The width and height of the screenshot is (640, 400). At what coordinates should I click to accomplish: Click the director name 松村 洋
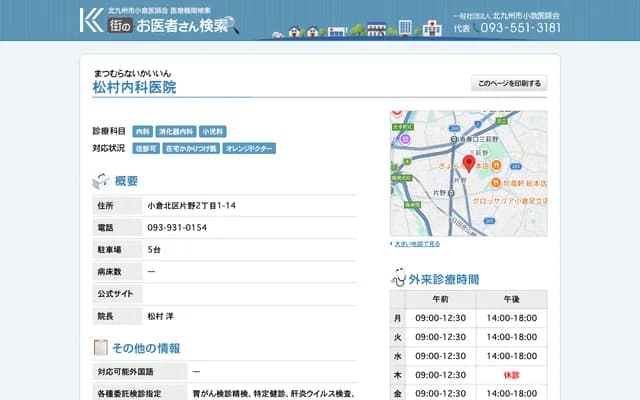point(160,316)
